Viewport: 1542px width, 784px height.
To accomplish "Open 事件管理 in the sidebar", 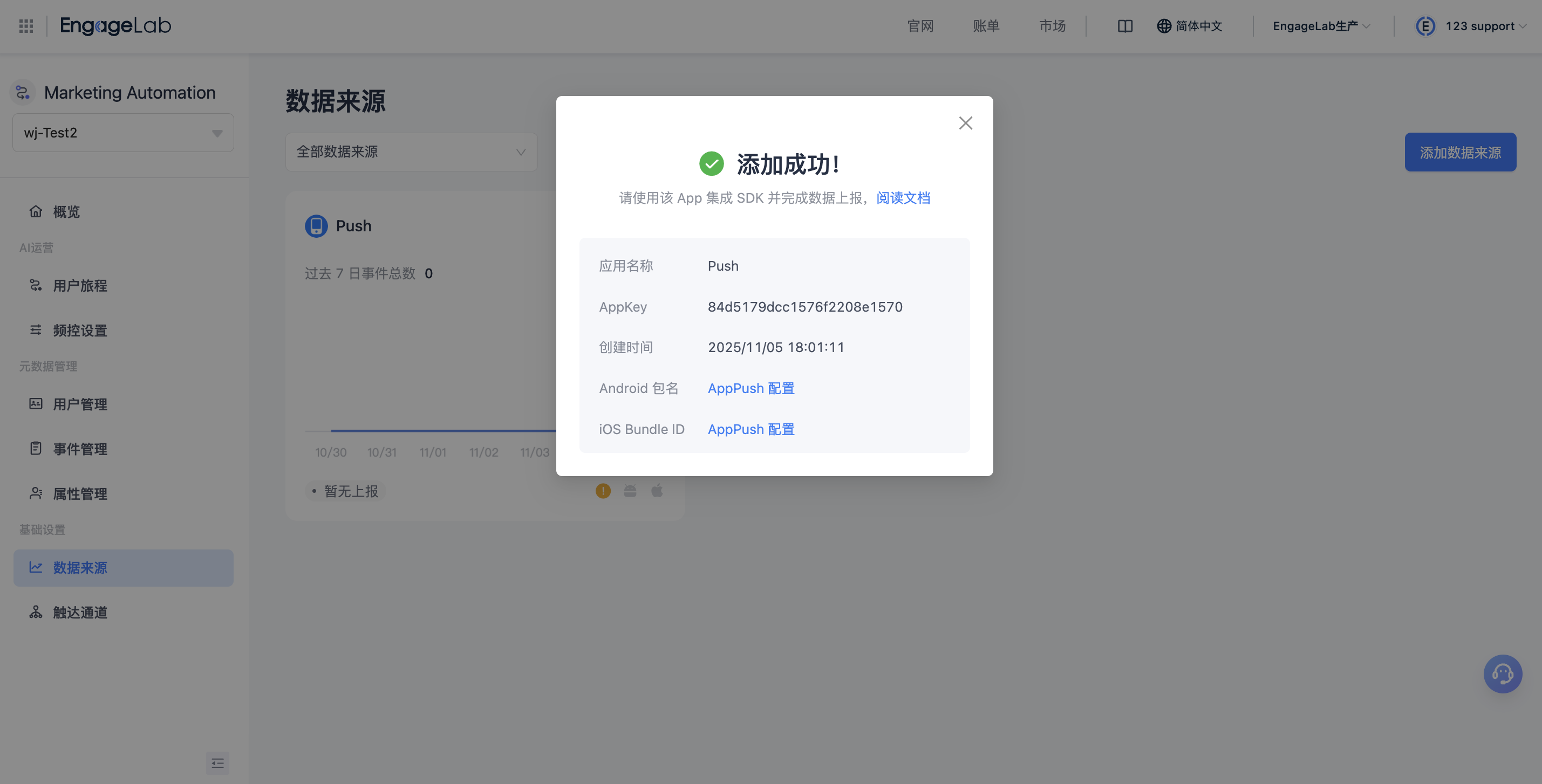I will click(x=80, y=449).
